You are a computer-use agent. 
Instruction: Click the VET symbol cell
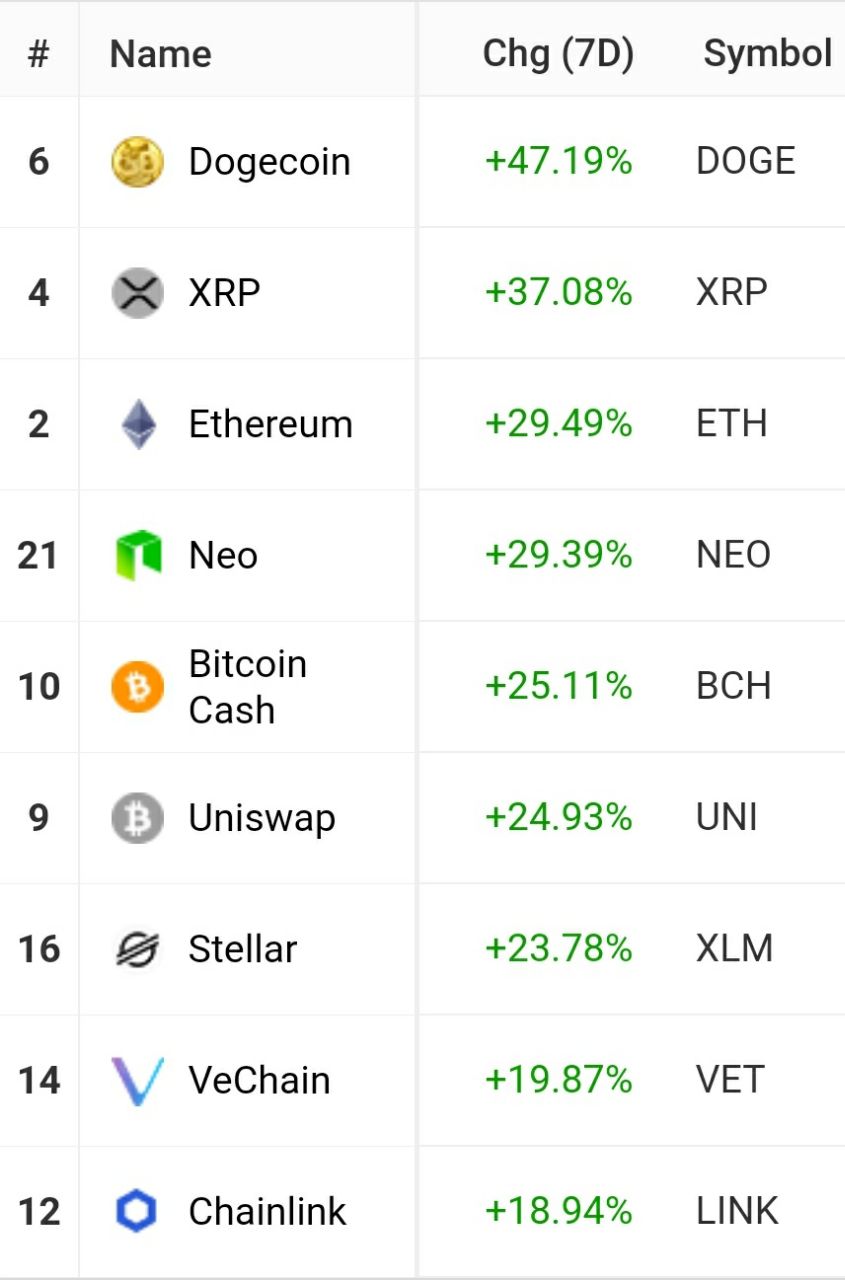(730, 1081)
